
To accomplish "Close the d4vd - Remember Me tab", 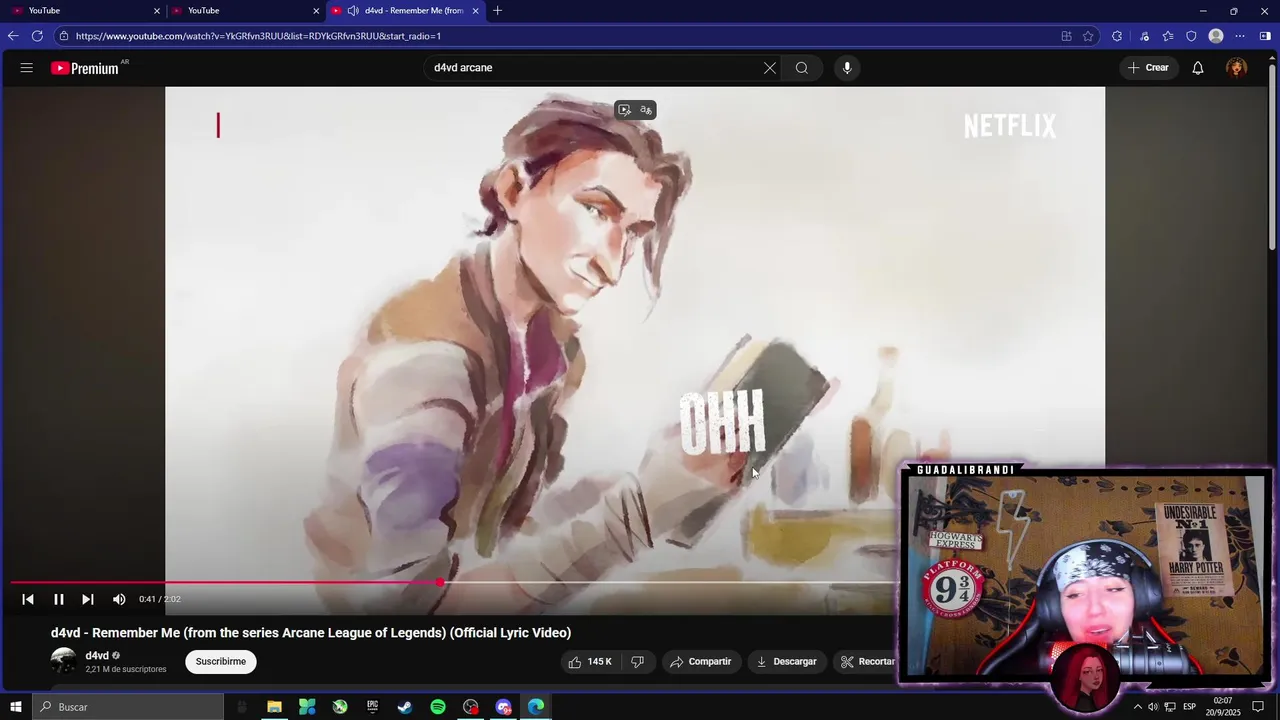I will coord(476,11).
